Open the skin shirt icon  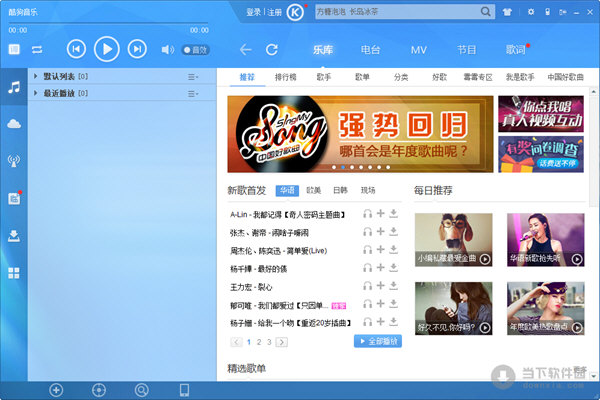pos(507,12)
